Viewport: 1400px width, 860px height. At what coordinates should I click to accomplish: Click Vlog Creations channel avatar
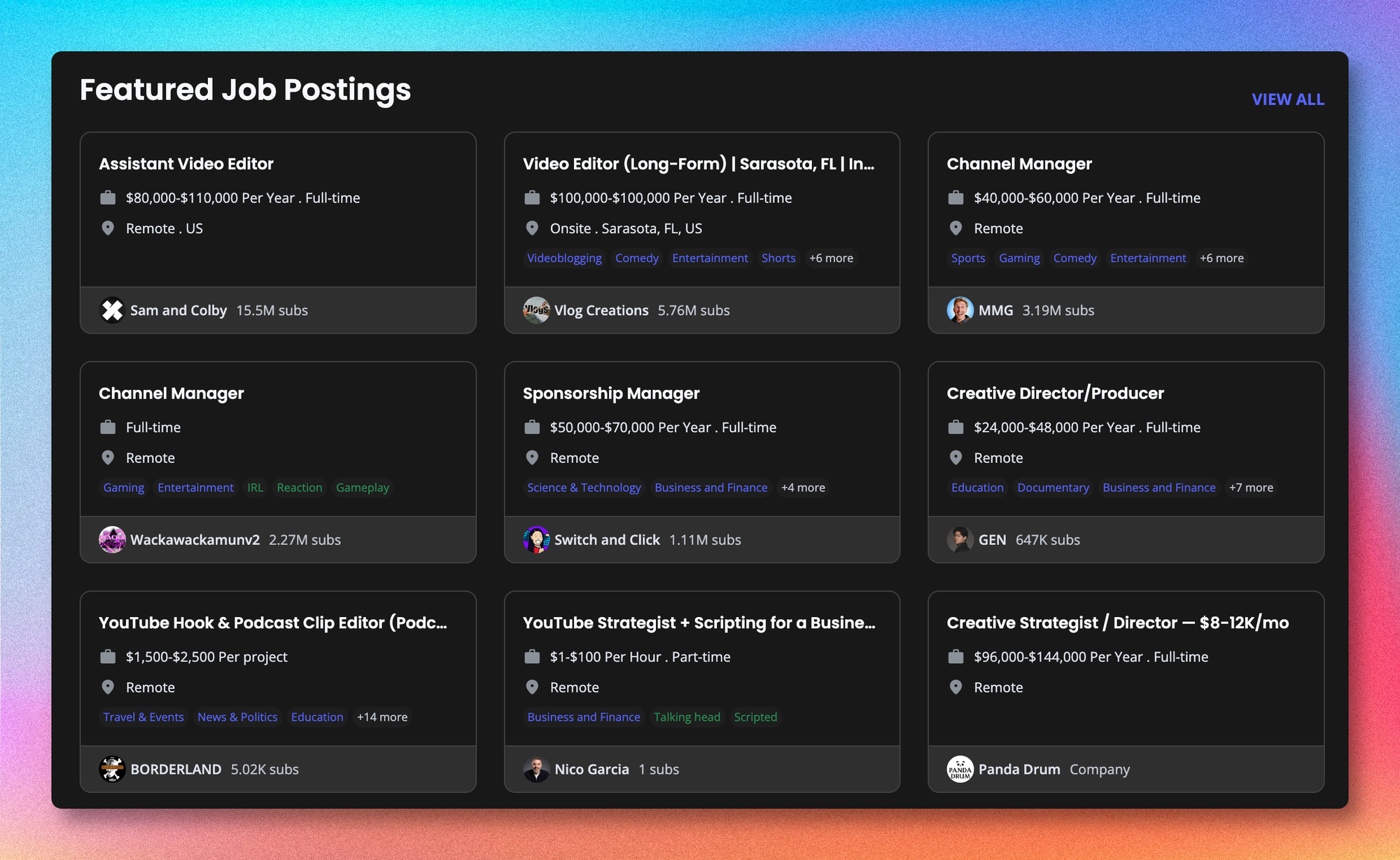tap(536, 310)
